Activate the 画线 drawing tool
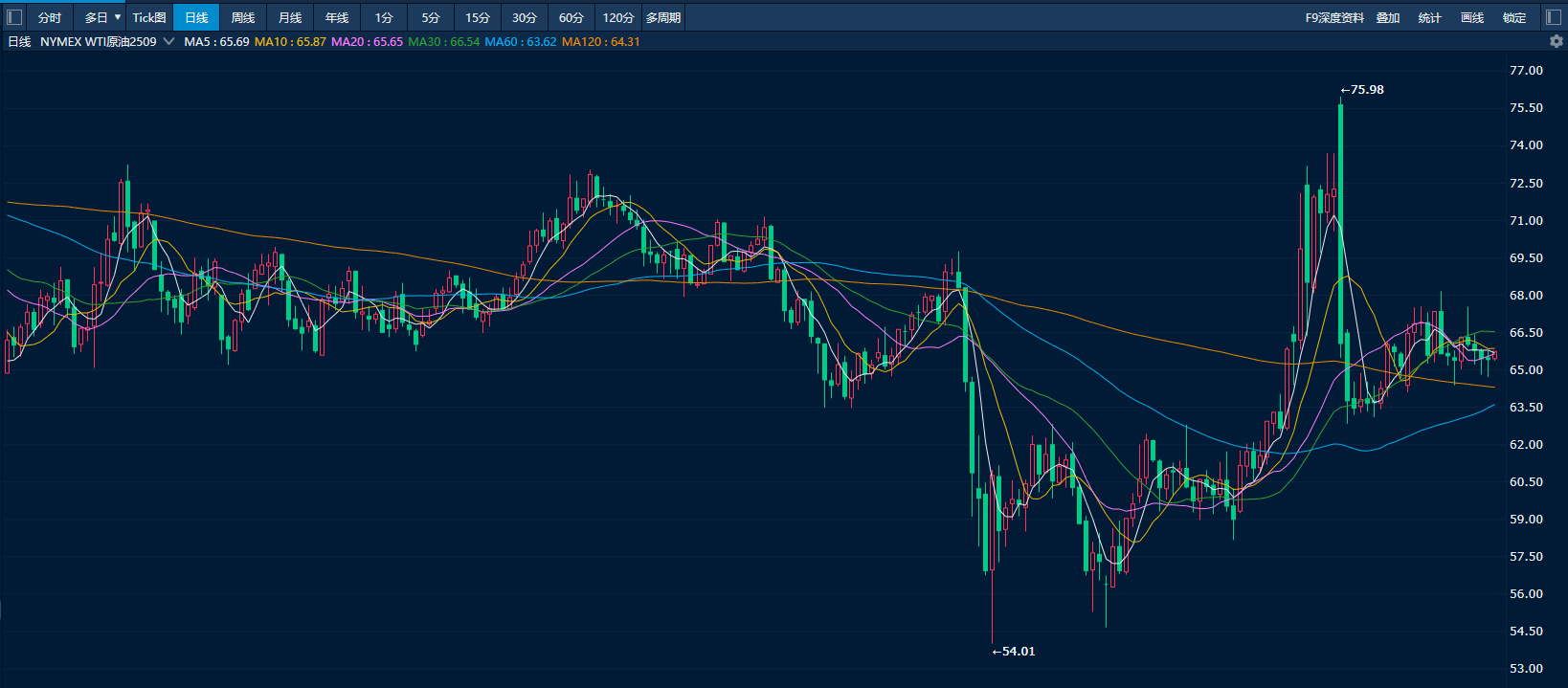This screenshot has height=688, width=1568. coord(1472,17)
